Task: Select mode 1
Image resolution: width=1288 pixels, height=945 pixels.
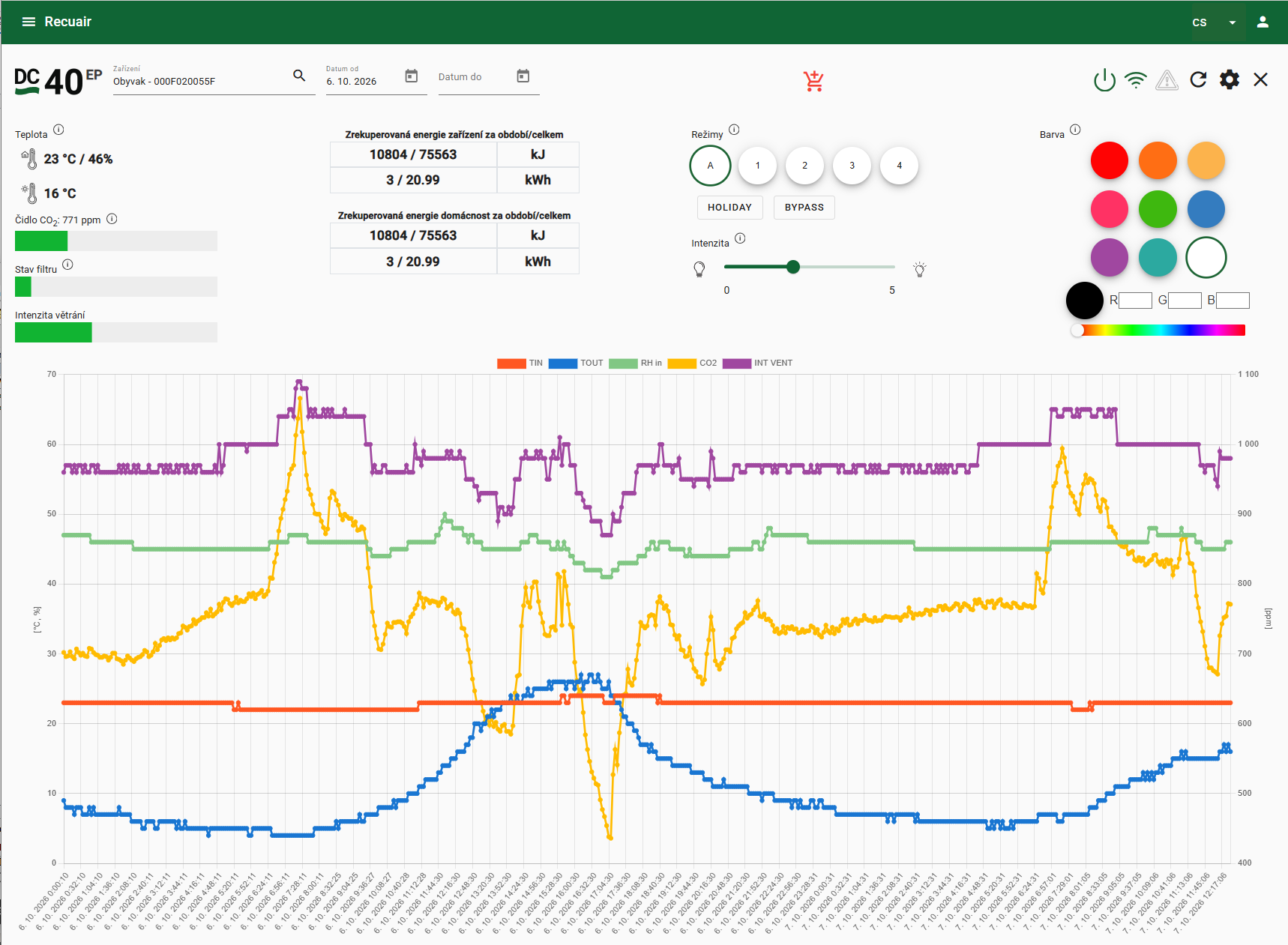Action: pyautogui.click(x=757, y=166)
